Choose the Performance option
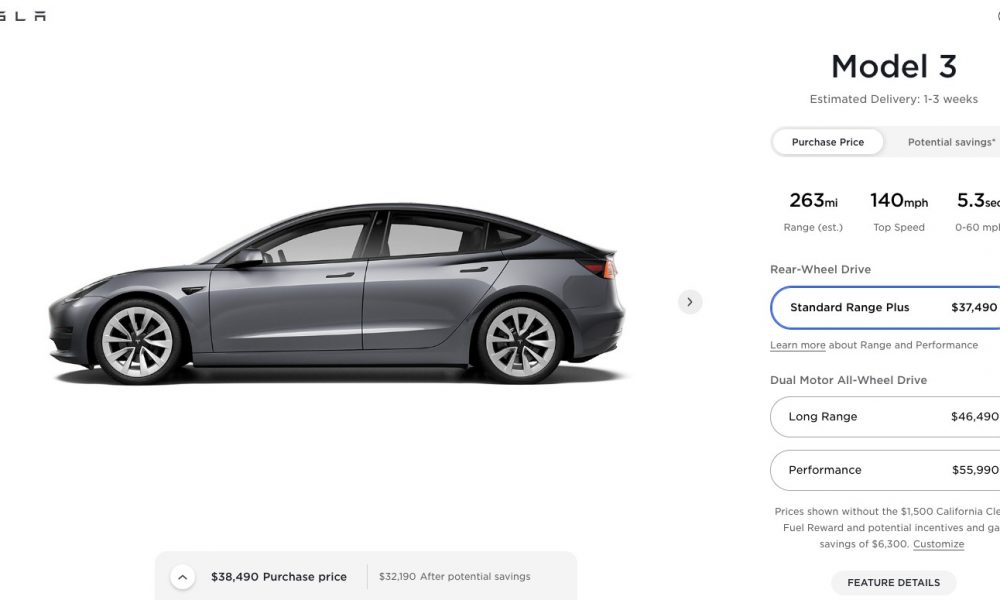 coord(885,471)
